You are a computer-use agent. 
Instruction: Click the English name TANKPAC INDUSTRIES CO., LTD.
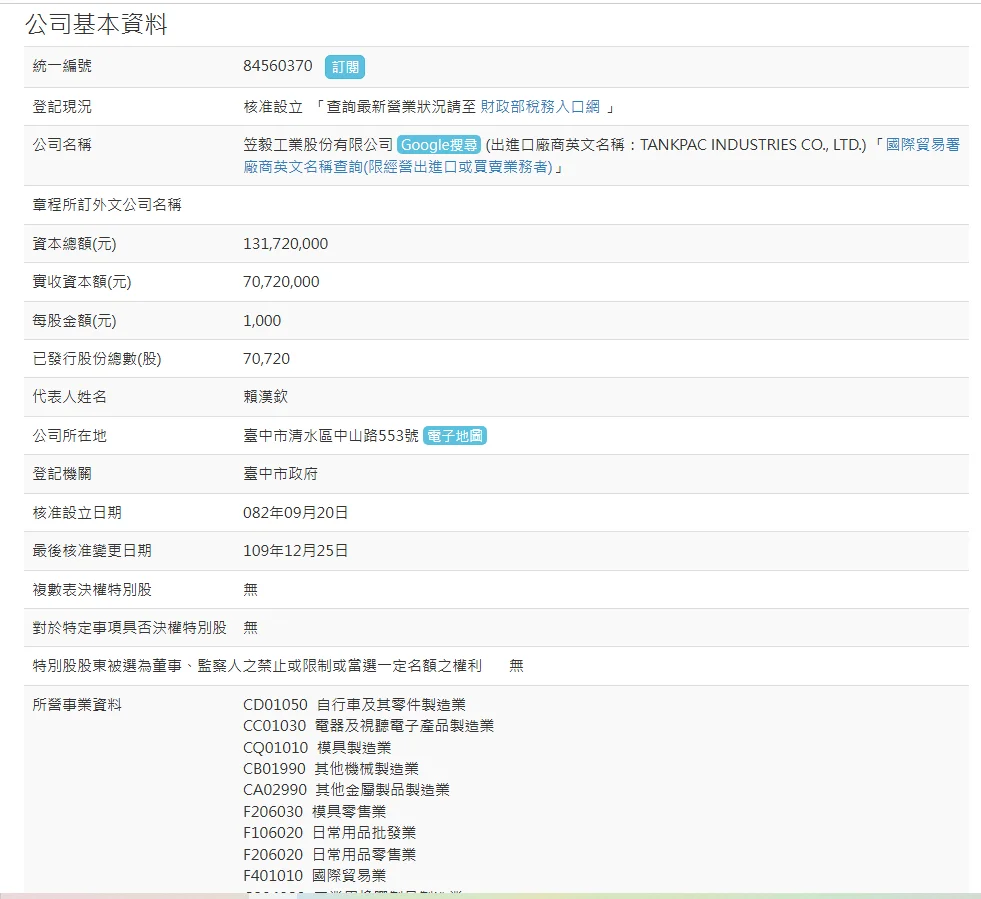point(752,145)
